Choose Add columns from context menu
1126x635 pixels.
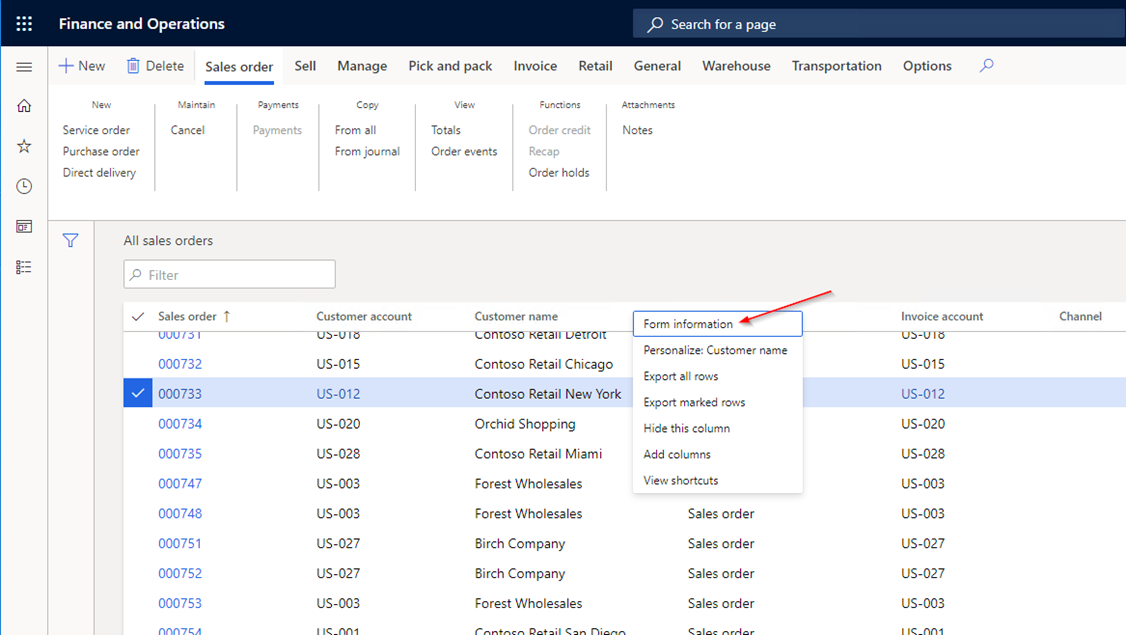pyautogui.click(x=717, y=454)
